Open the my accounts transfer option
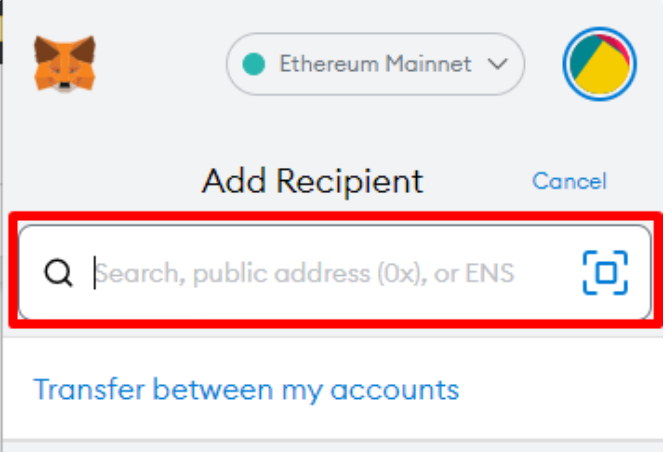The height and width of the screenshot is (452, 666). pyautogui.click(x=246, y=389)
